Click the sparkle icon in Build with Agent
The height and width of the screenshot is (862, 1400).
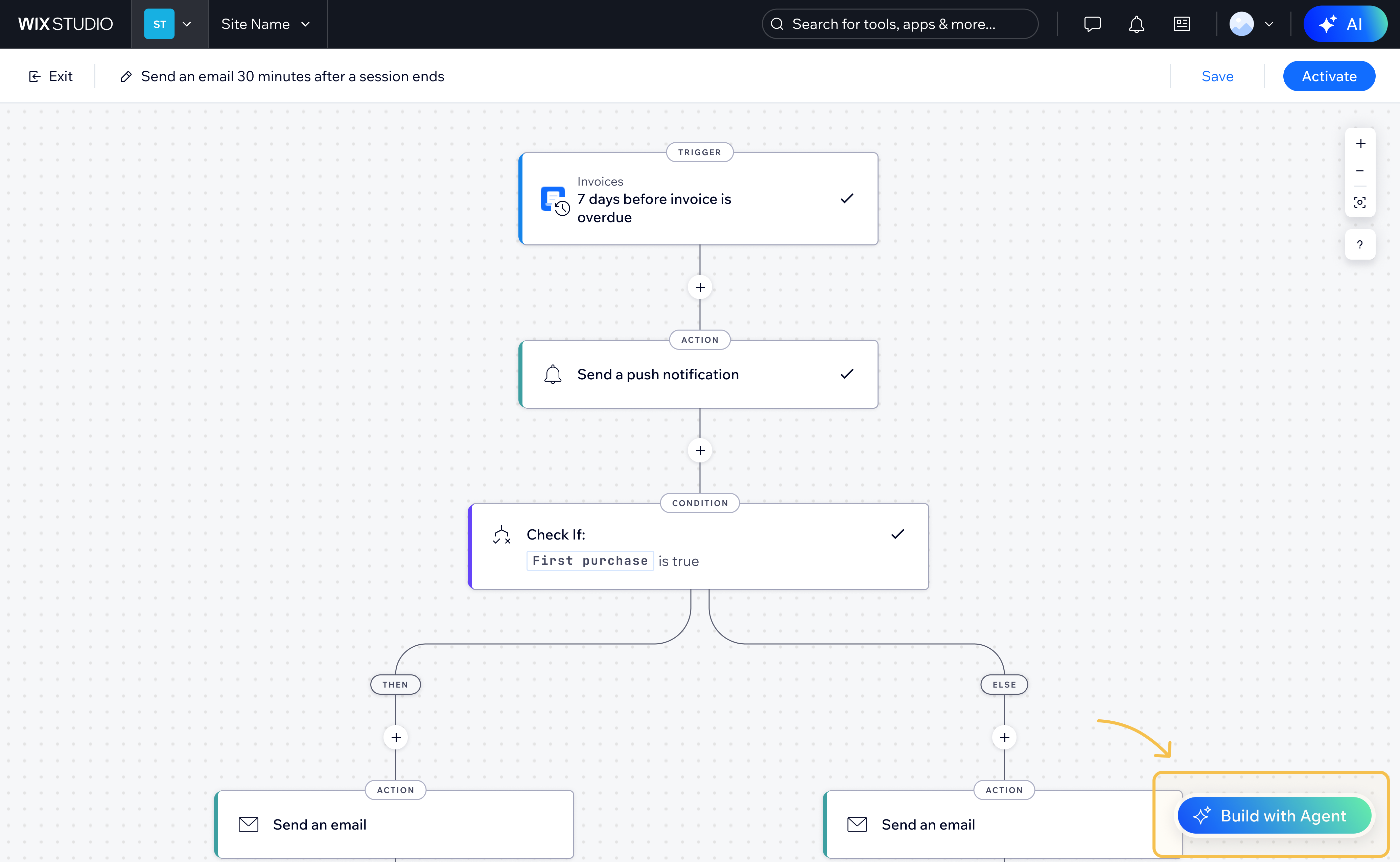click(x=1201, y=816)
